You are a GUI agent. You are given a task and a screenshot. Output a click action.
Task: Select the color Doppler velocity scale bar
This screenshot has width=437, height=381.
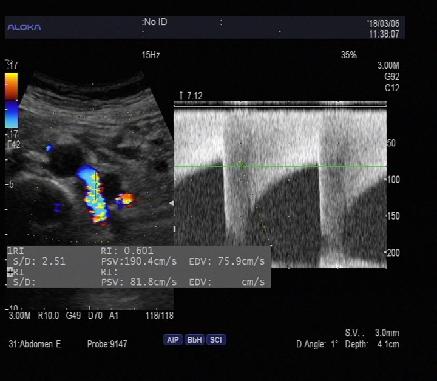point(11,100)
